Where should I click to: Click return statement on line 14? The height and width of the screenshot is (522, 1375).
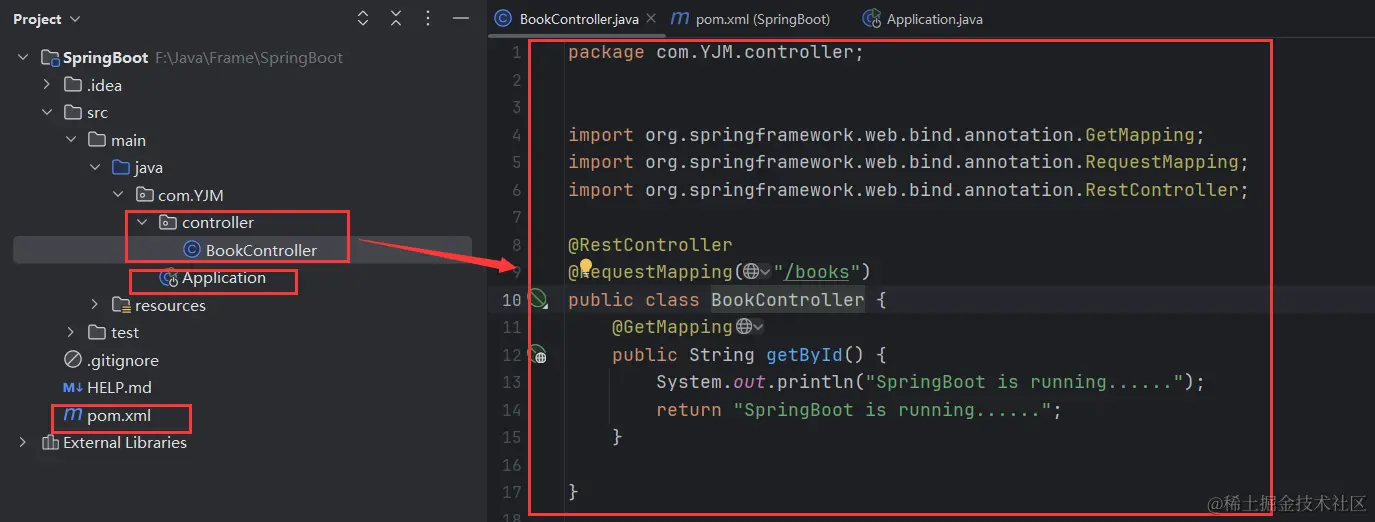[859, 410]
